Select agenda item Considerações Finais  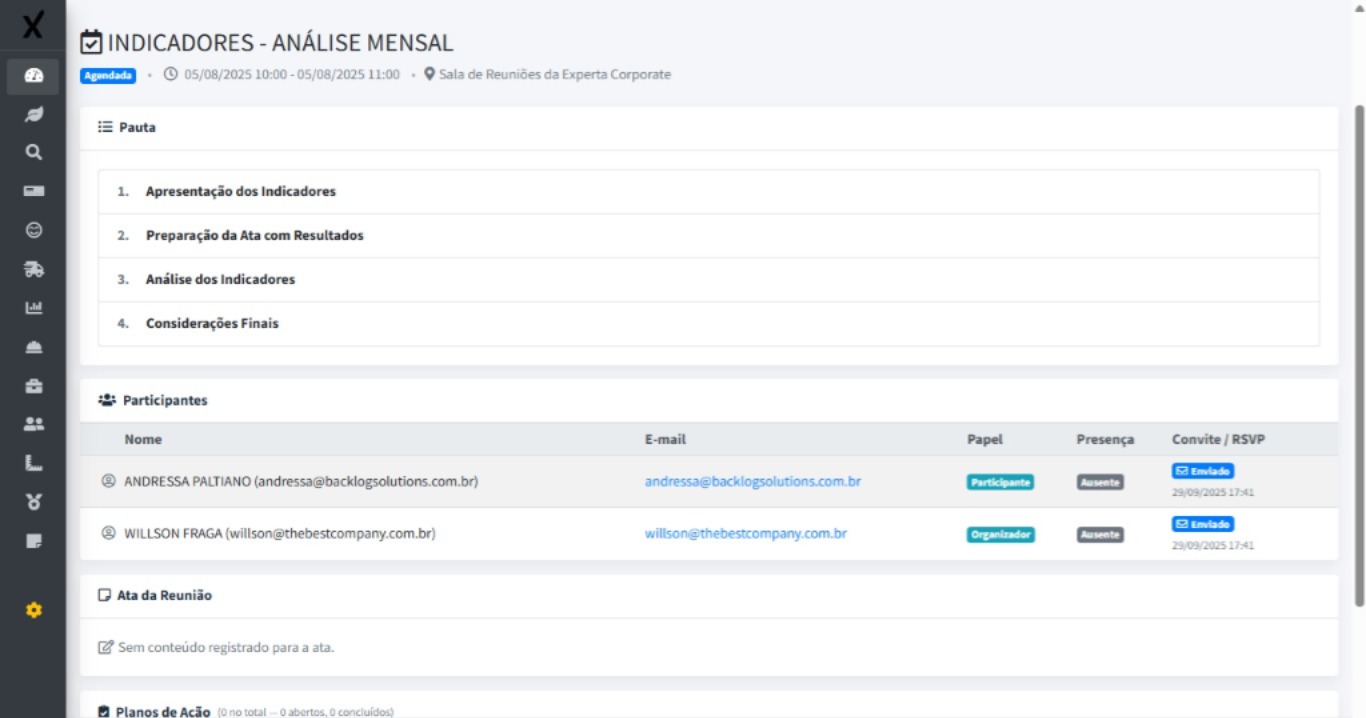tap(212, 324)
